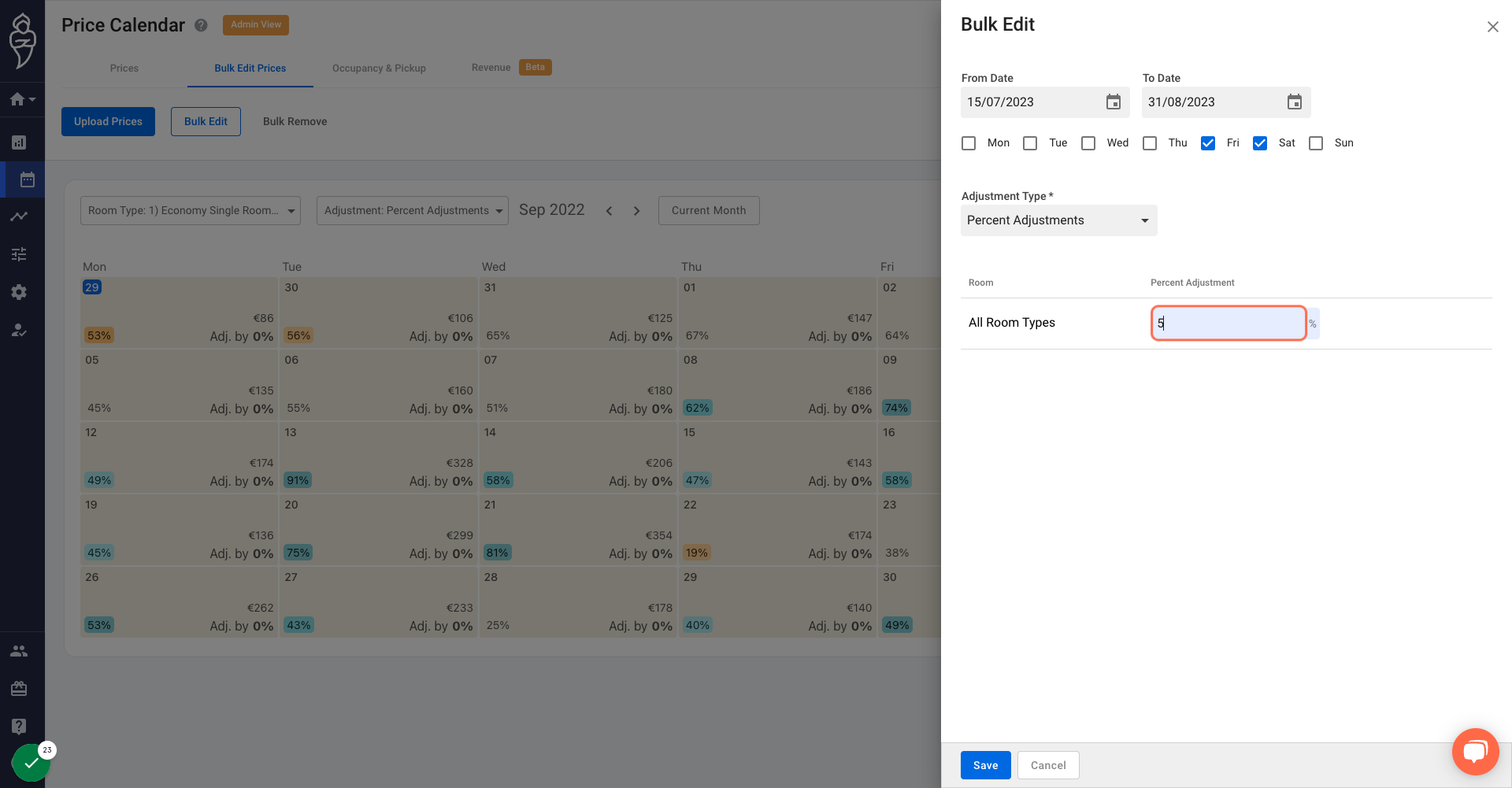This screenshot has width=1512, height=788.
Task: Open the green checklist badge with 23
Action: click(31, 762)
